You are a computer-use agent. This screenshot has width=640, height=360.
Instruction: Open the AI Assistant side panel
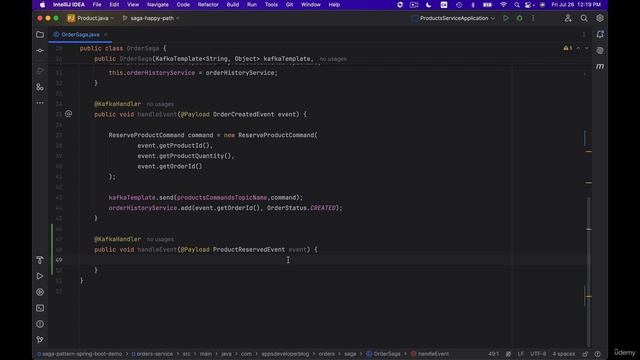click(600, 51)
